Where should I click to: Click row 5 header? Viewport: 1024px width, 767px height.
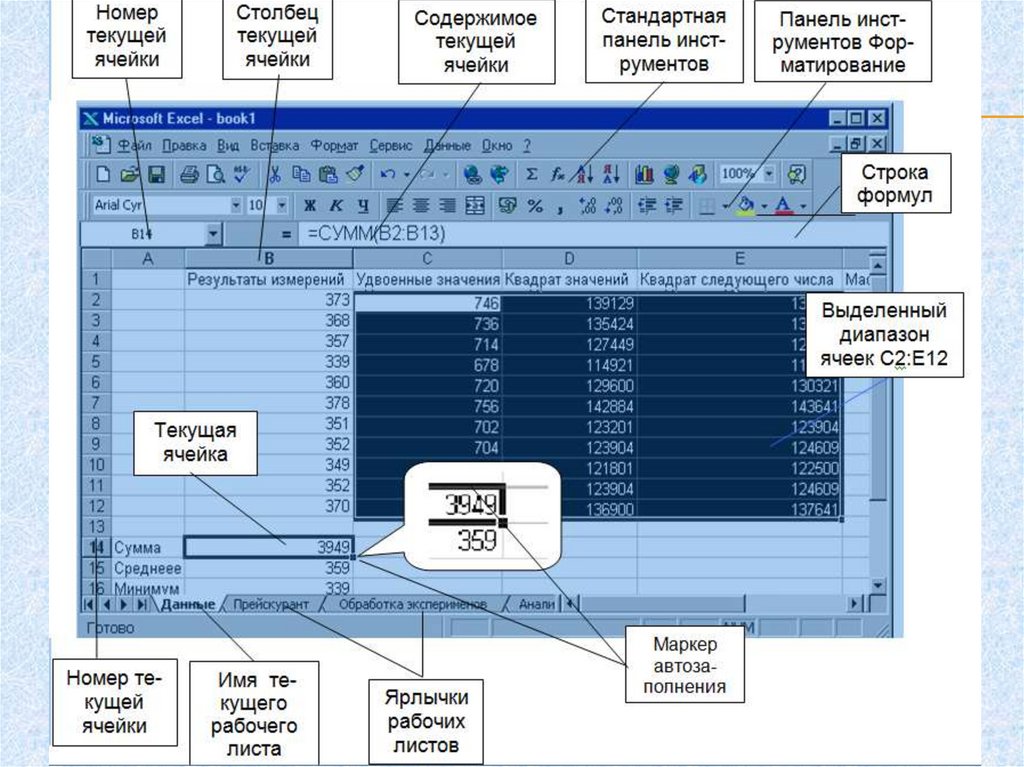pyautogui.click(x=97, y=361)
